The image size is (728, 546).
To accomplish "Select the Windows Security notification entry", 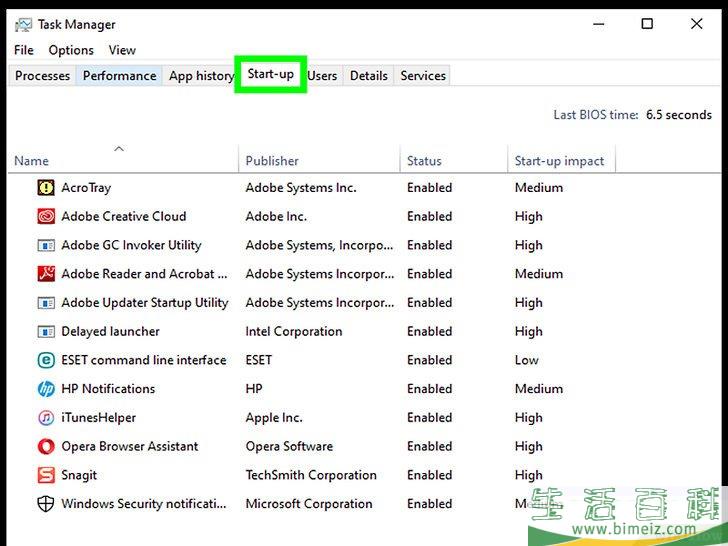I will (x=144, y=504).
